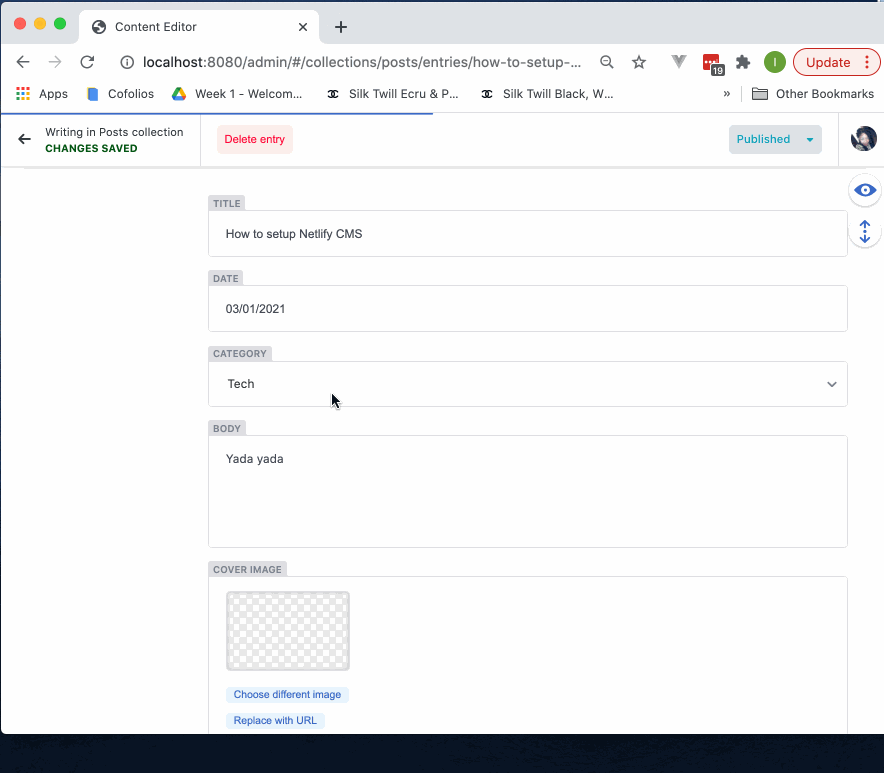Screen dimensions: 884x773
Task: Click the Vue devtools extension icon
Action: click(x=678, y=61)
